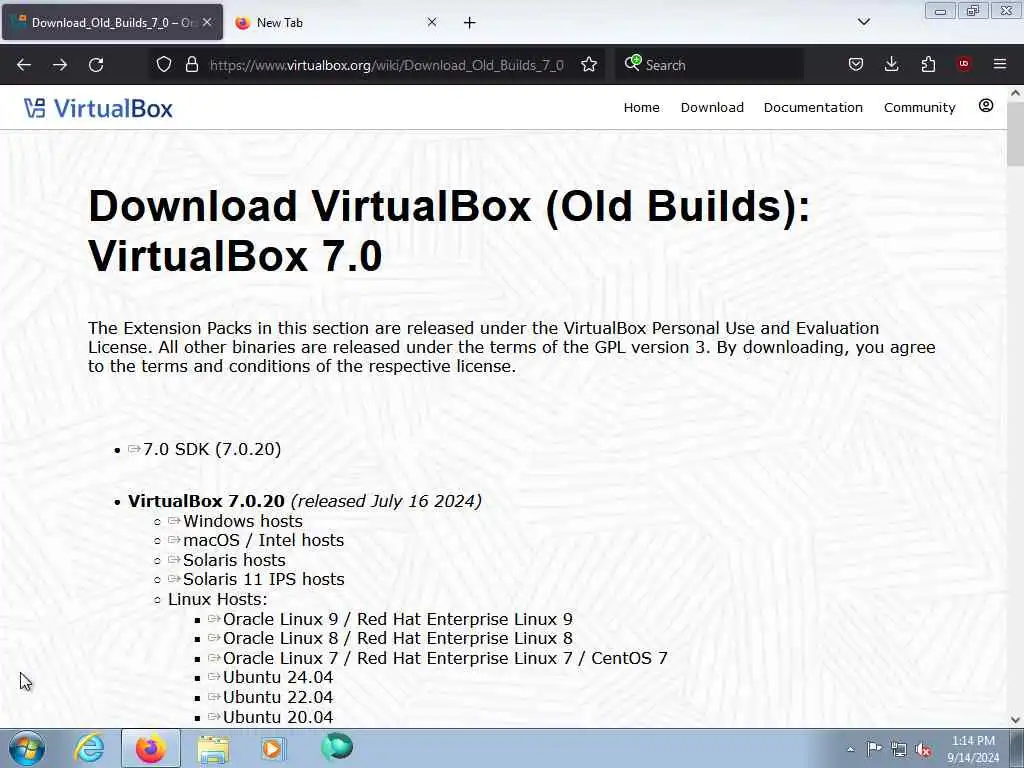Click the scrollbar down arrow
Viewport: 1024px width, 768px height.
(x=1016, y=720)
